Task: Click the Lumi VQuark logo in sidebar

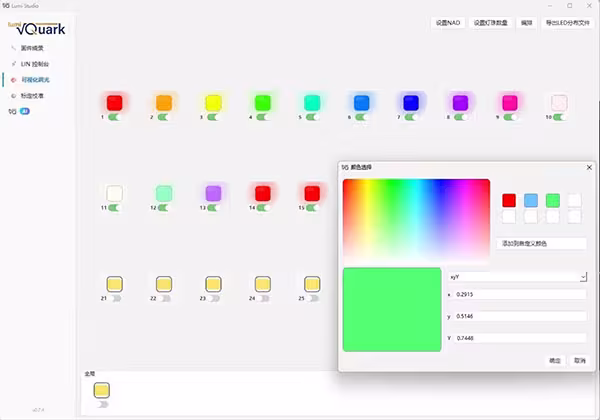Action: pyautogui.click(x=37, y=28)
